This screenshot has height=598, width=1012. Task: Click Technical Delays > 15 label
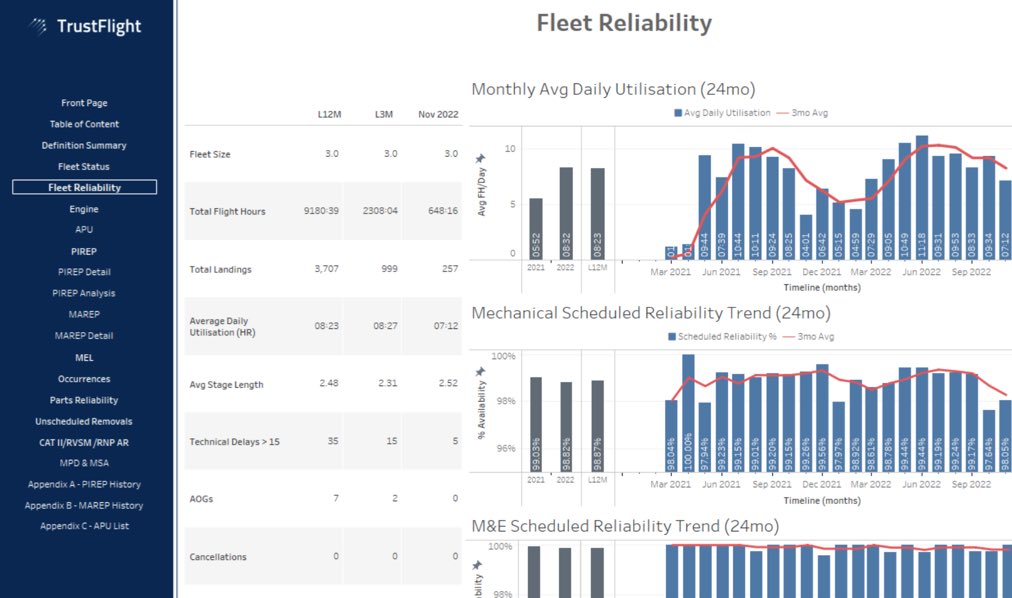coord(234,442)
